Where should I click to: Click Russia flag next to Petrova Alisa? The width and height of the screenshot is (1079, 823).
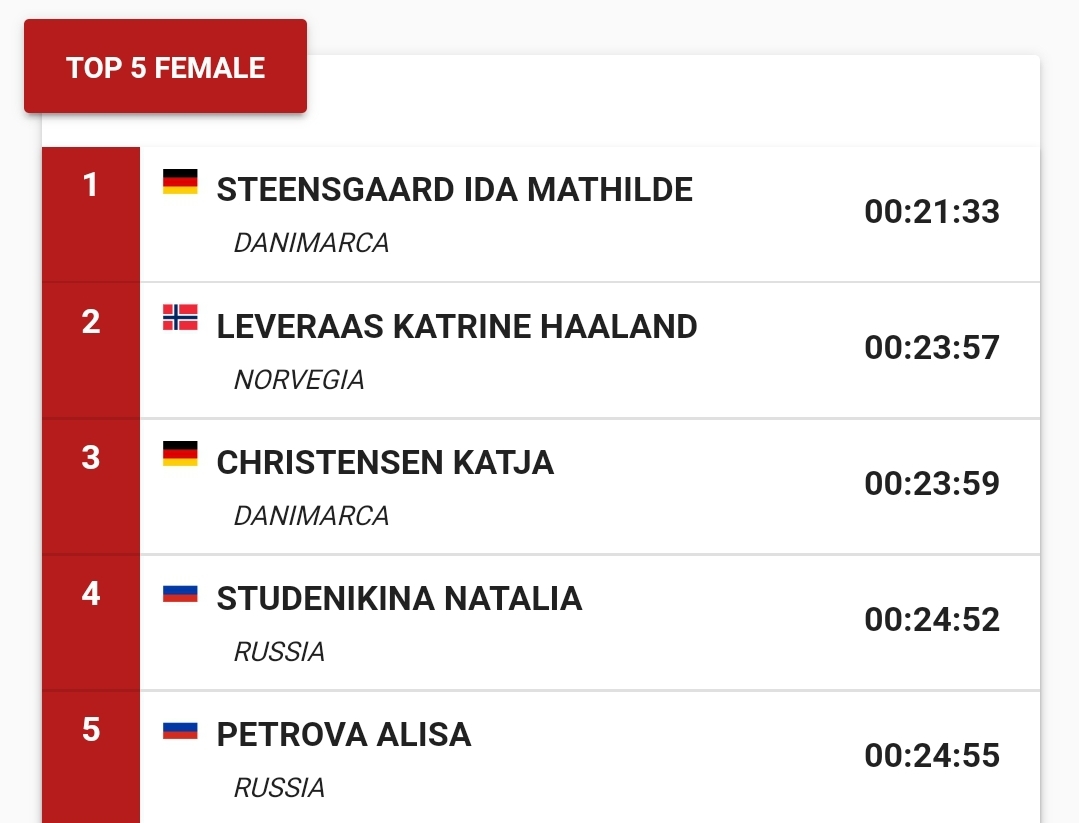click(180, 730)
